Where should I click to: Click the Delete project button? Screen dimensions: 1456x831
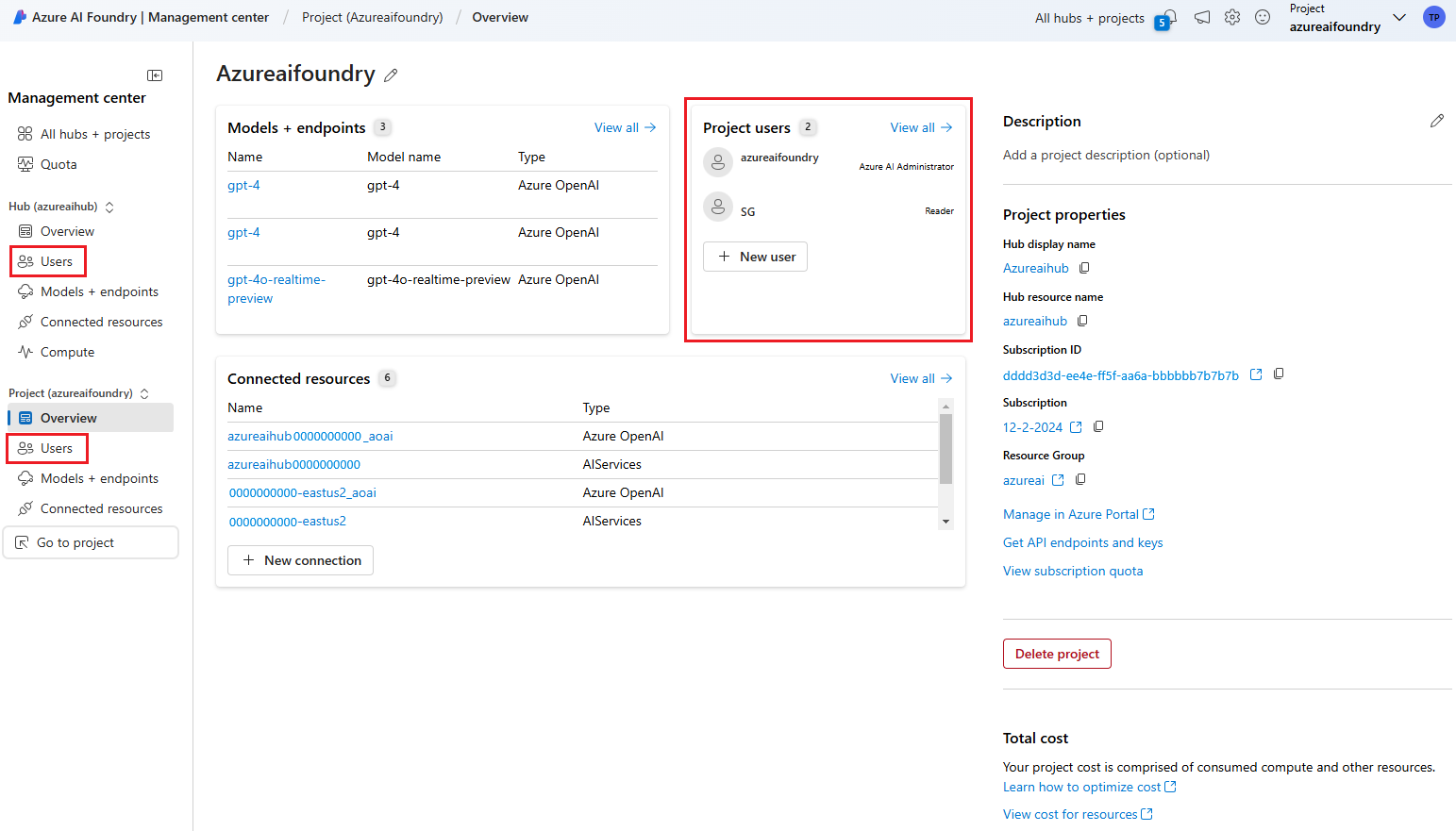coord(1057,654)
